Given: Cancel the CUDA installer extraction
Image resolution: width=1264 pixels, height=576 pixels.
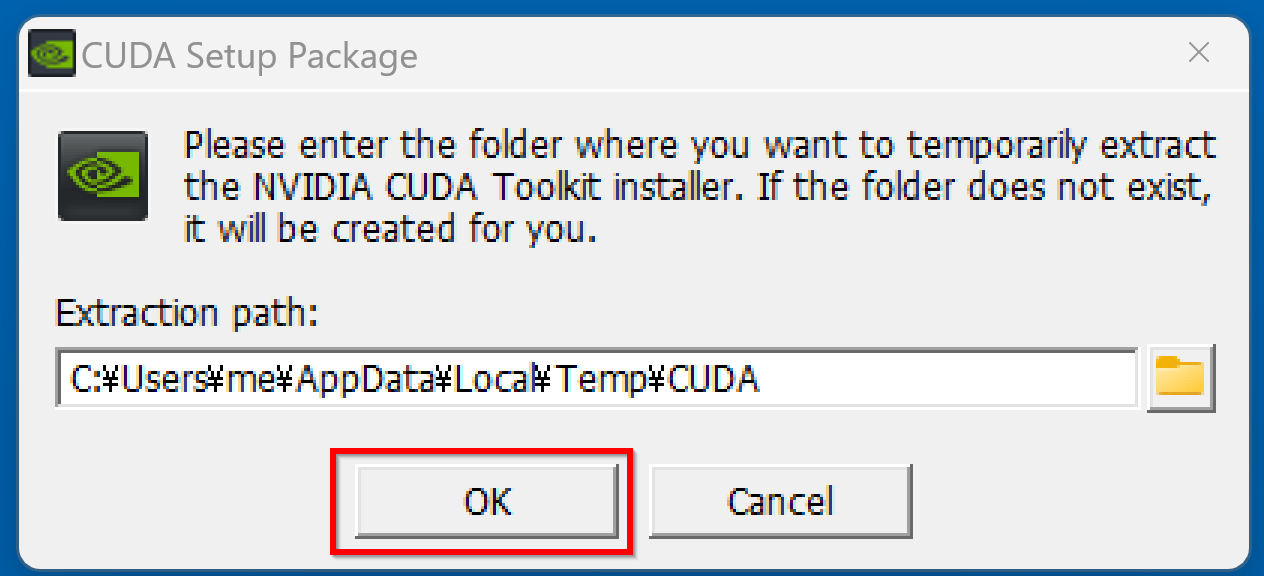Looking at the screenshot, I should click(x=780, y=500).
